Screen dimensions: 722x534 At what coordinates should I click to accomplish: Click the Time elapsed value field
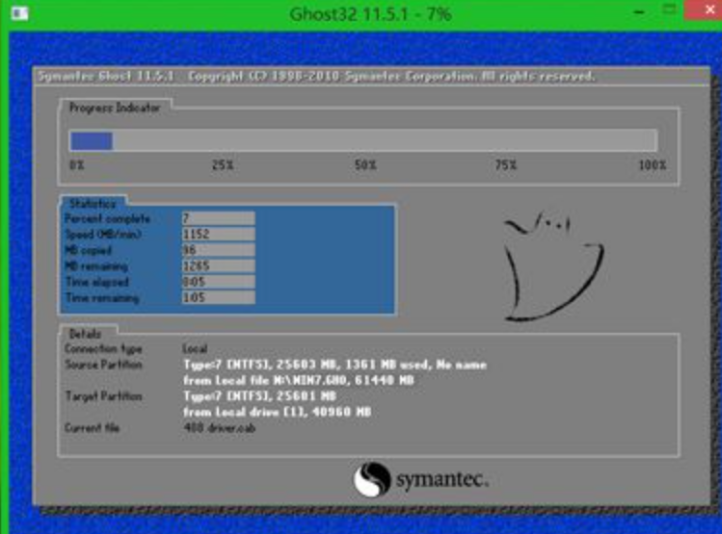[217, 282]
